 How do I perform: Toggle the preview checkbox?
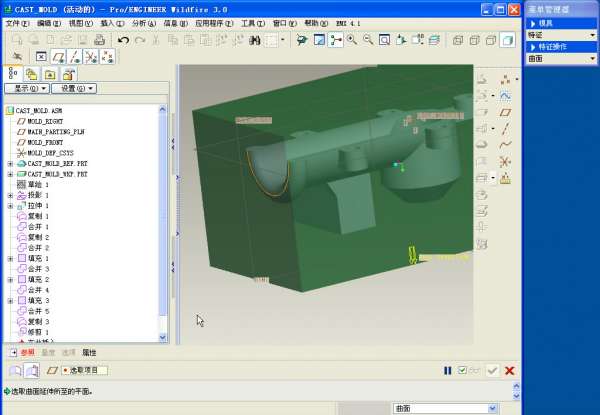462,370
